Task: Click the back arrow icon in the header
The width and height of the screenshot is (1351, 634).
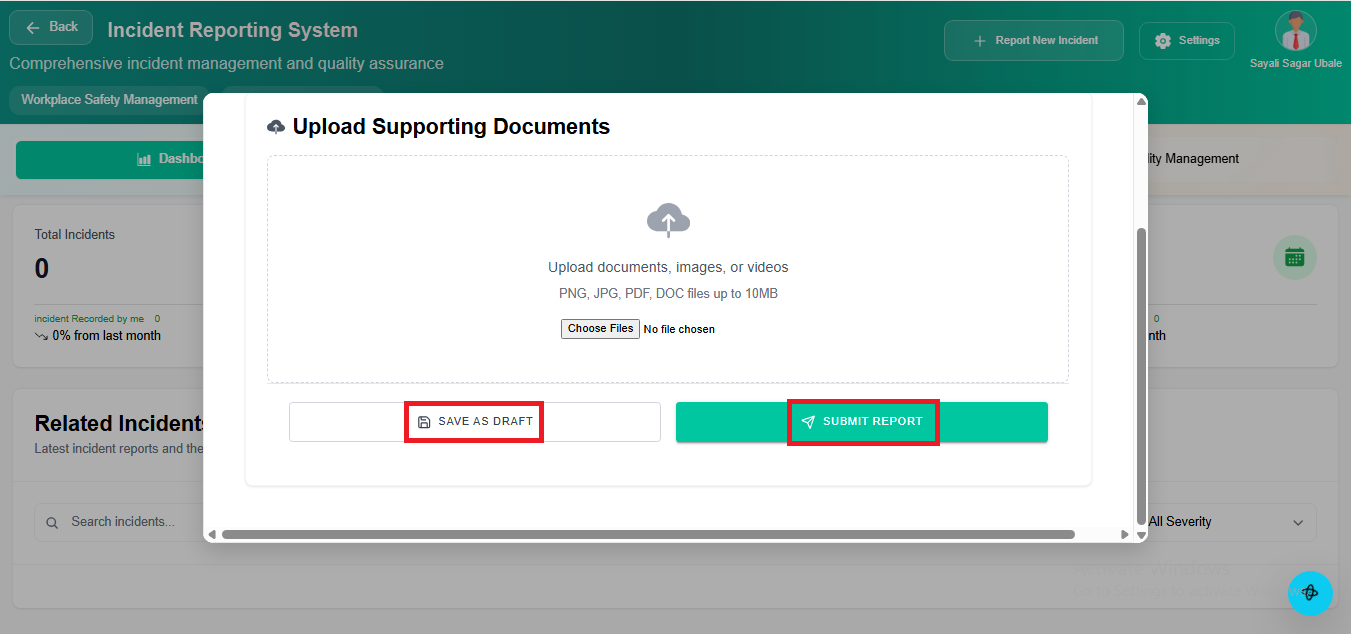Action: (32, 27)
